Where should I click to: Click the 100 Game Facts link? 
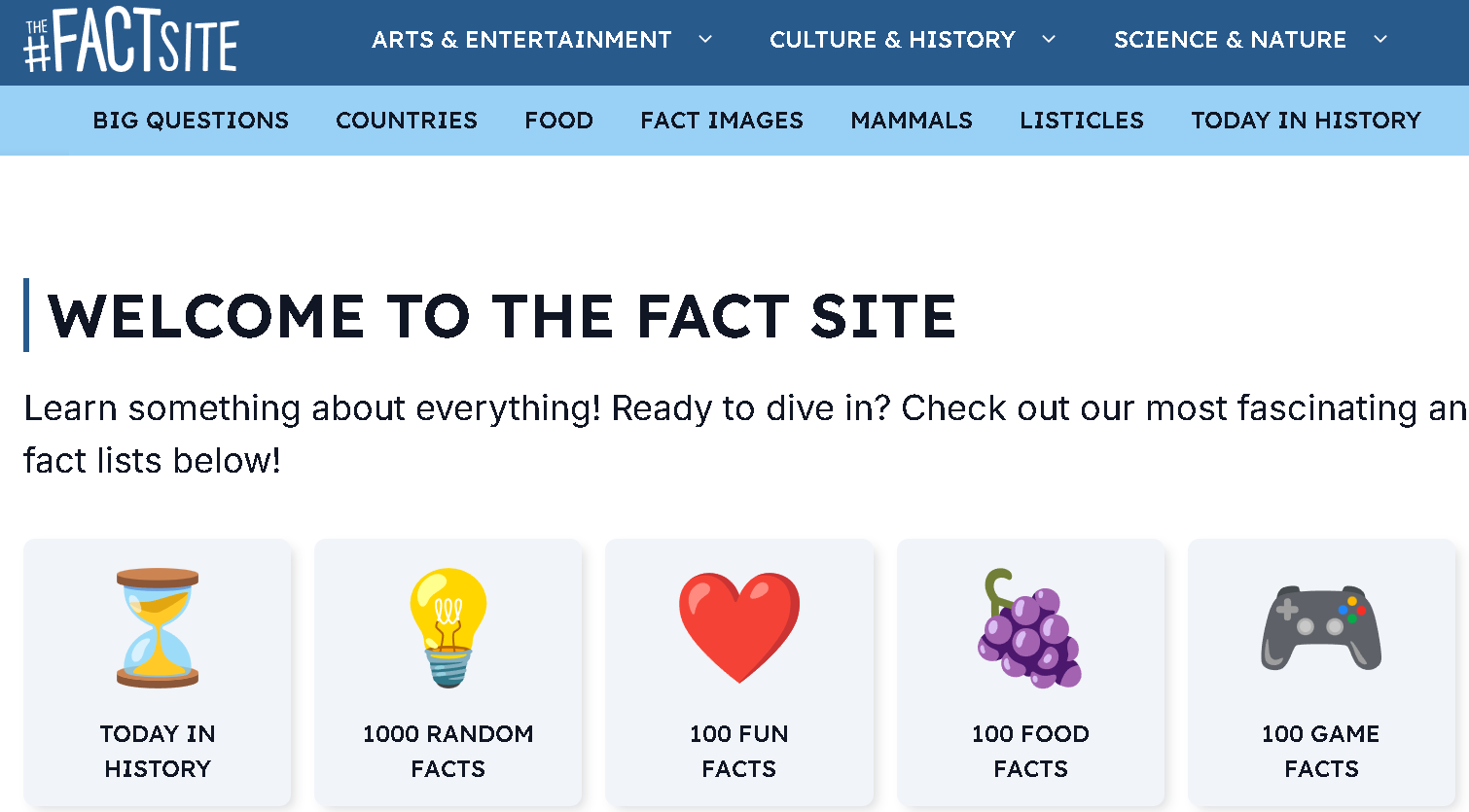[1320, 751]
